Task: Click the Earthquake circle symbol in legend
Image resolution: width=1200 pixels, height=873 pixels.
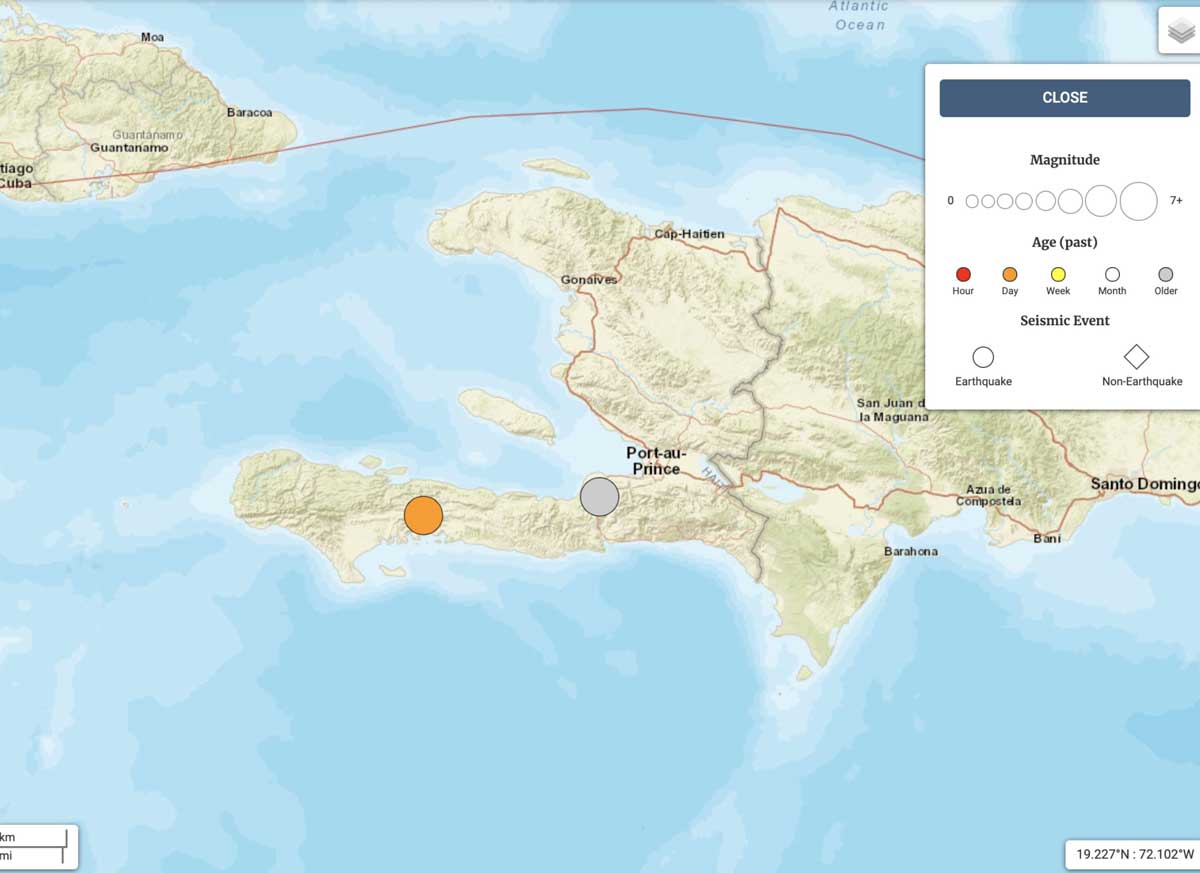Action: (983, 357)
